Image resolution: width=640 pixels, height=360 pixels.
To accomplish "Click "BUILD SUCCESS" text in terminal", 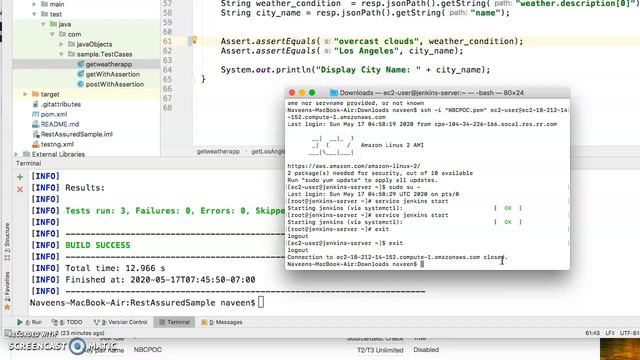I will coord(98,245).
